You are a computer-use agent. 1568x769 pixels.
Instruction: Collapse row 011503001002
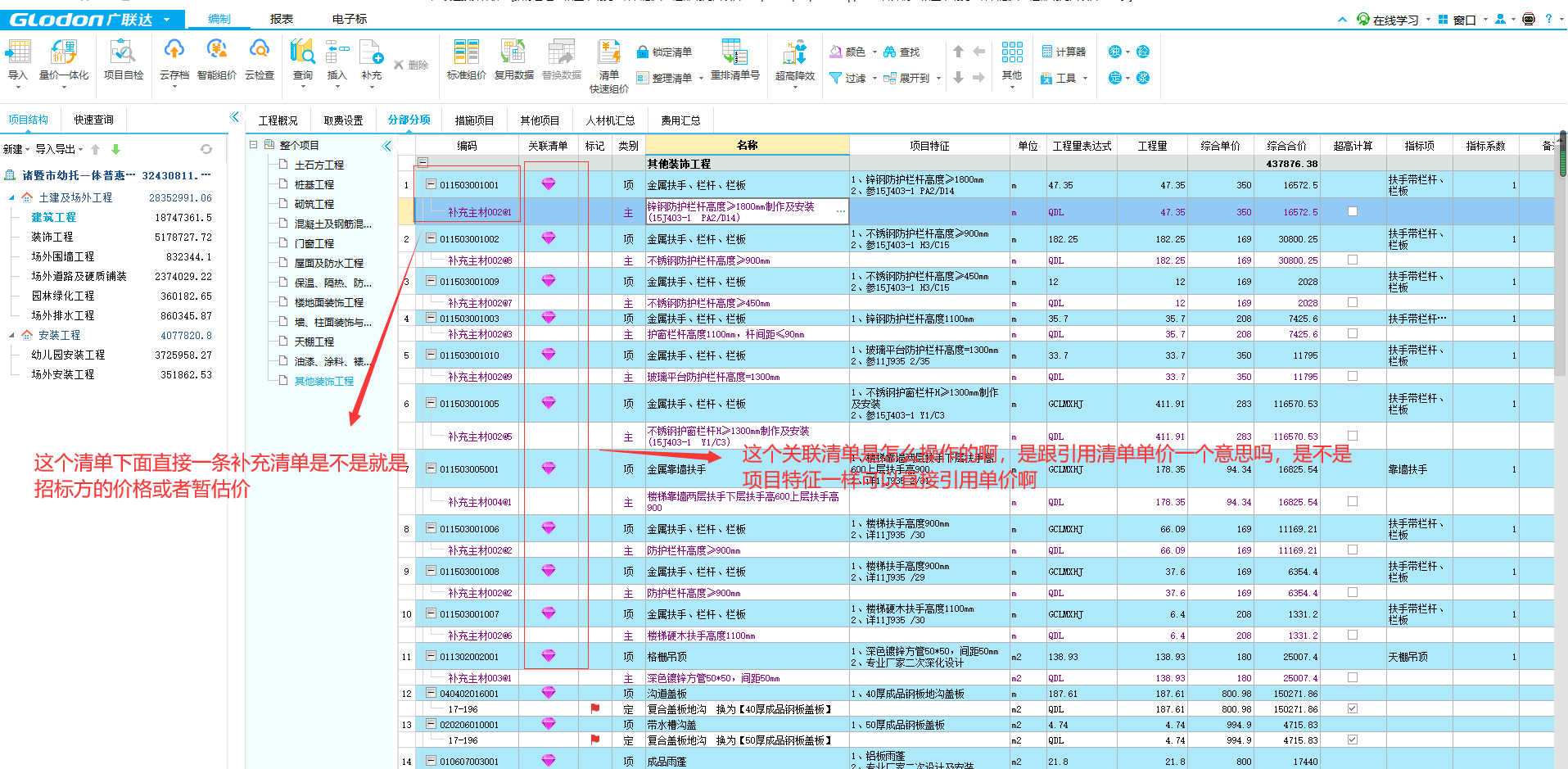(x=431, y=238)
